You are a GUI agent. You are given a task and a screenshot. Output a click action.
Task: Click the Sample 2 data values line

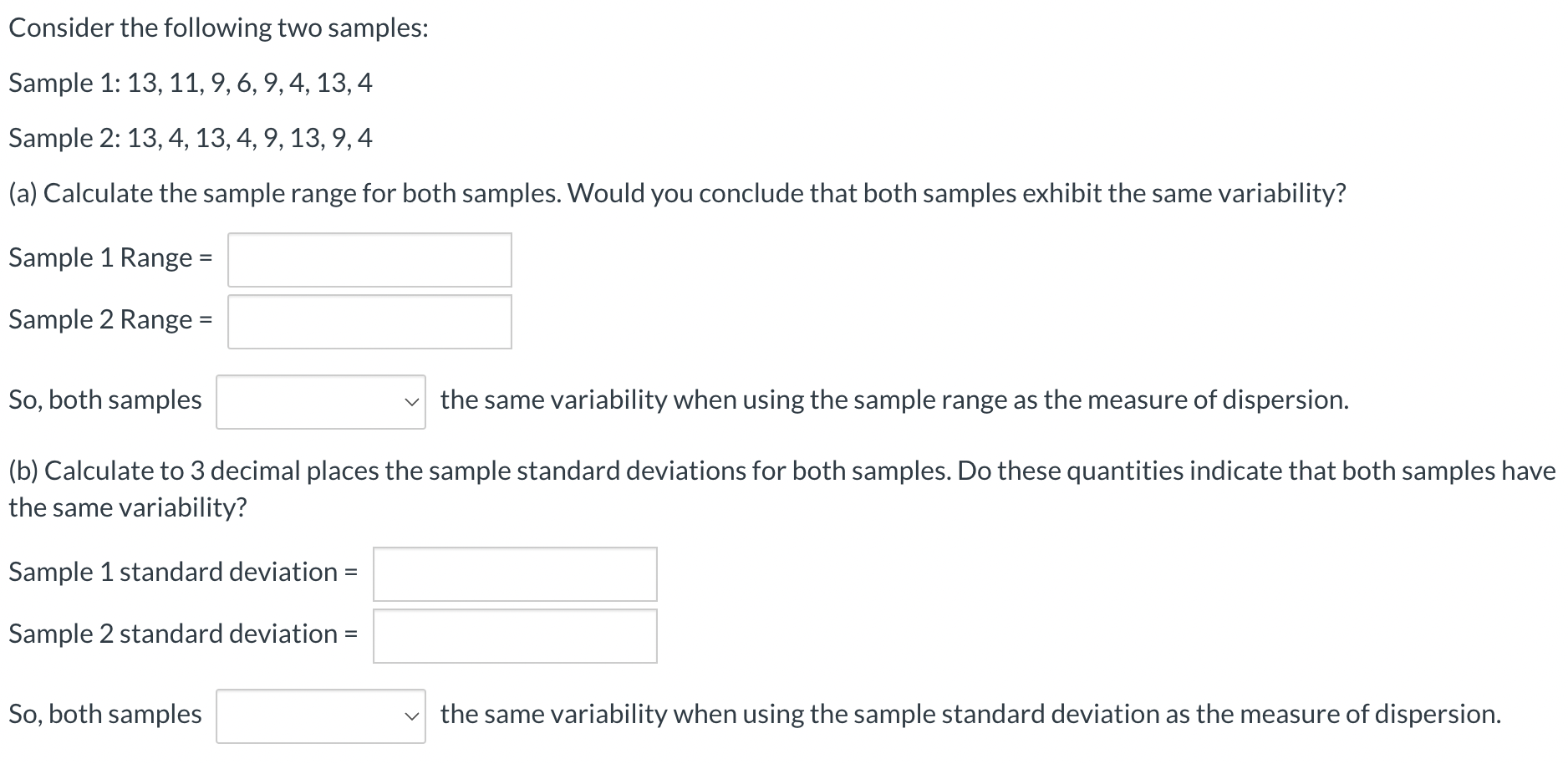(x=191, y=138)
